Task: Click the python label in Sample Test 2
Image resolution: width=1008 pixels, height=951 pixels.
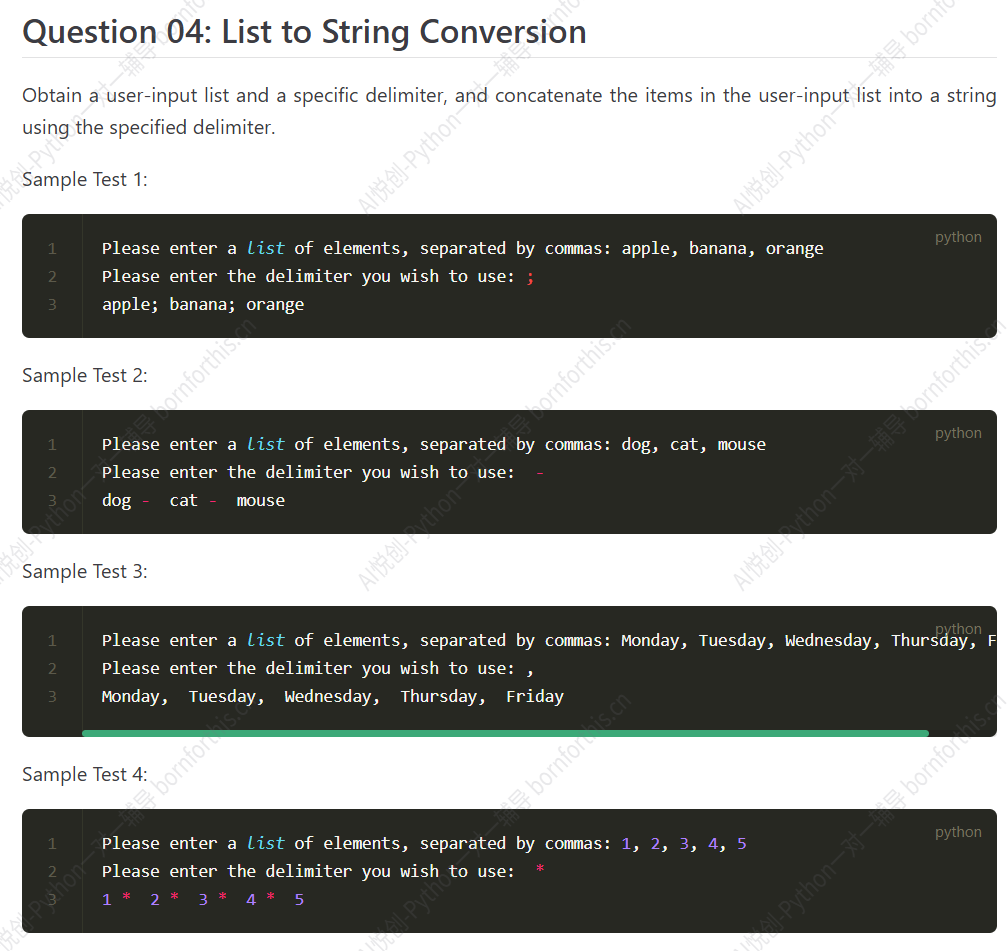Action: click(958, 433)
